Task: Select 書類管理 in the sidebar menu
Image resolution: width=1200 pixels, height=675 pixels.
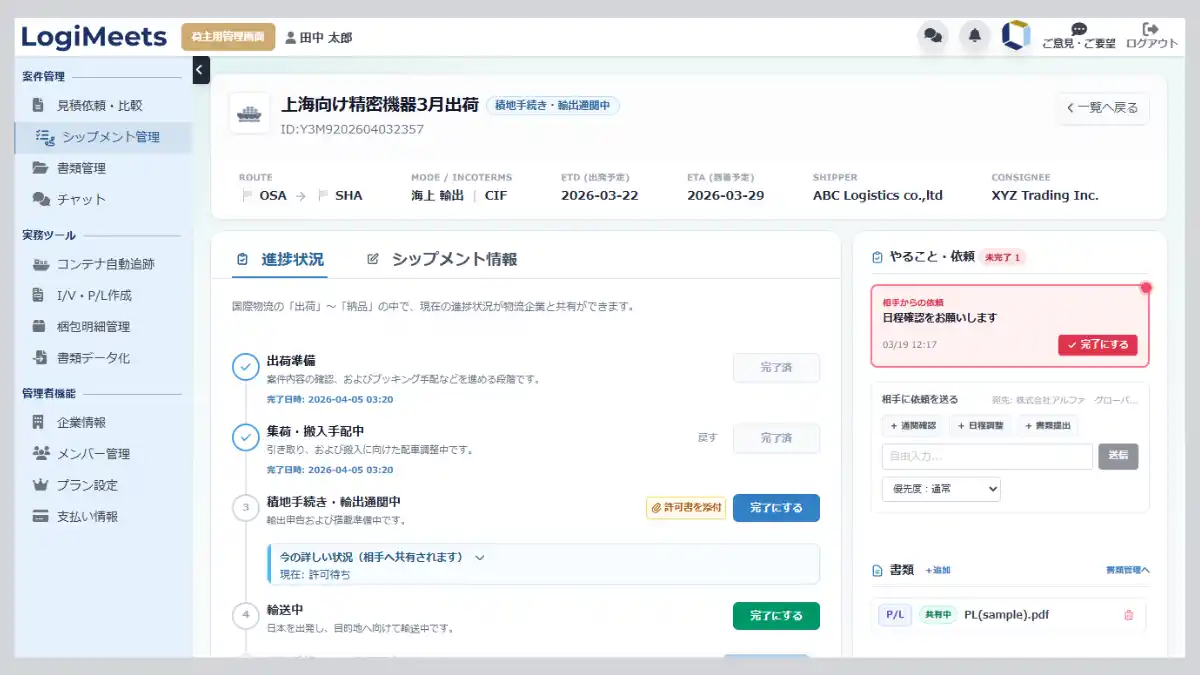Action: 81,168
